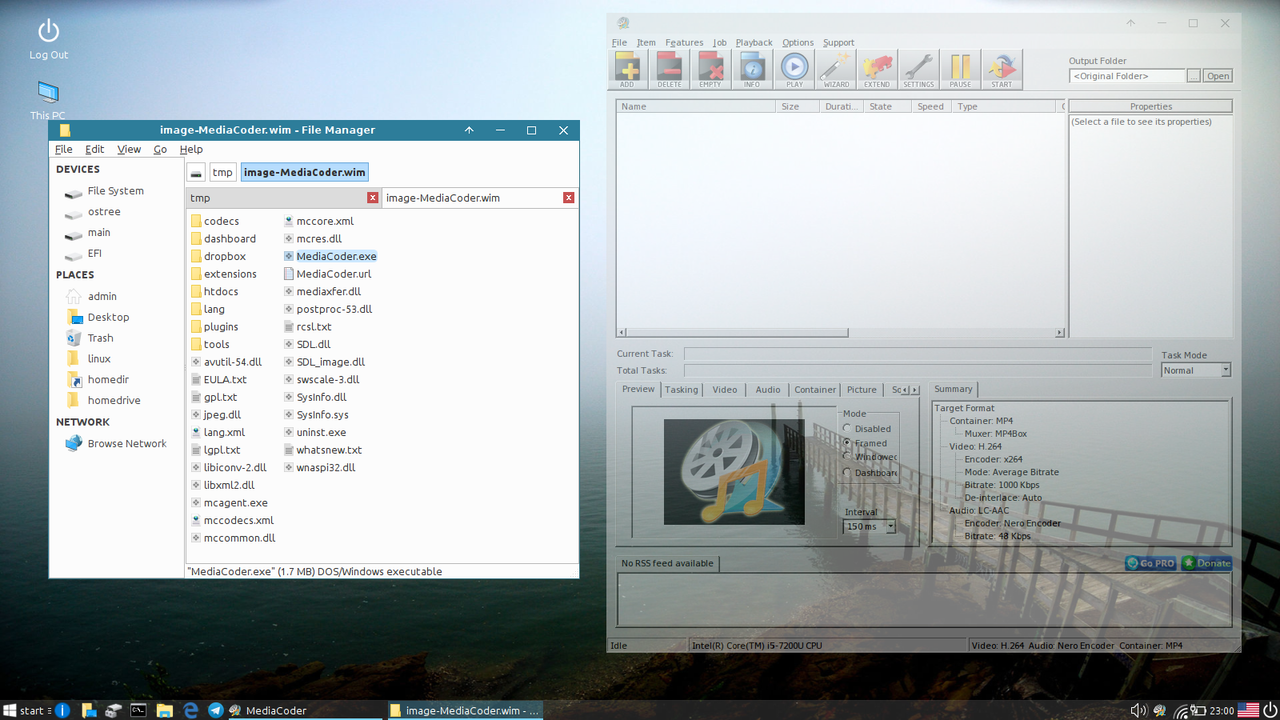Click the start button on taskbar
Viewport: 1280px width, 720px height.
tap(24, 710)
